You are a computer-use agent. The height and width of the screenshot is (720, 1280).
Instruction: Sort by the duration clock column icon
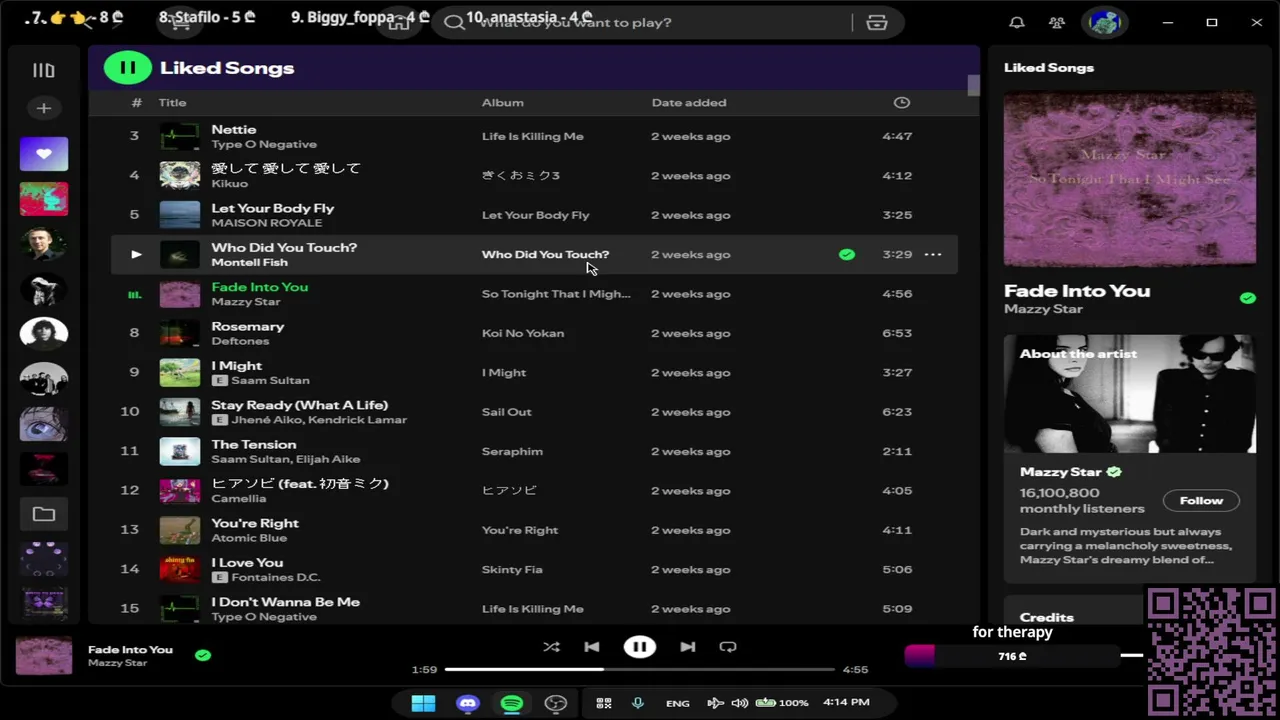901,102
